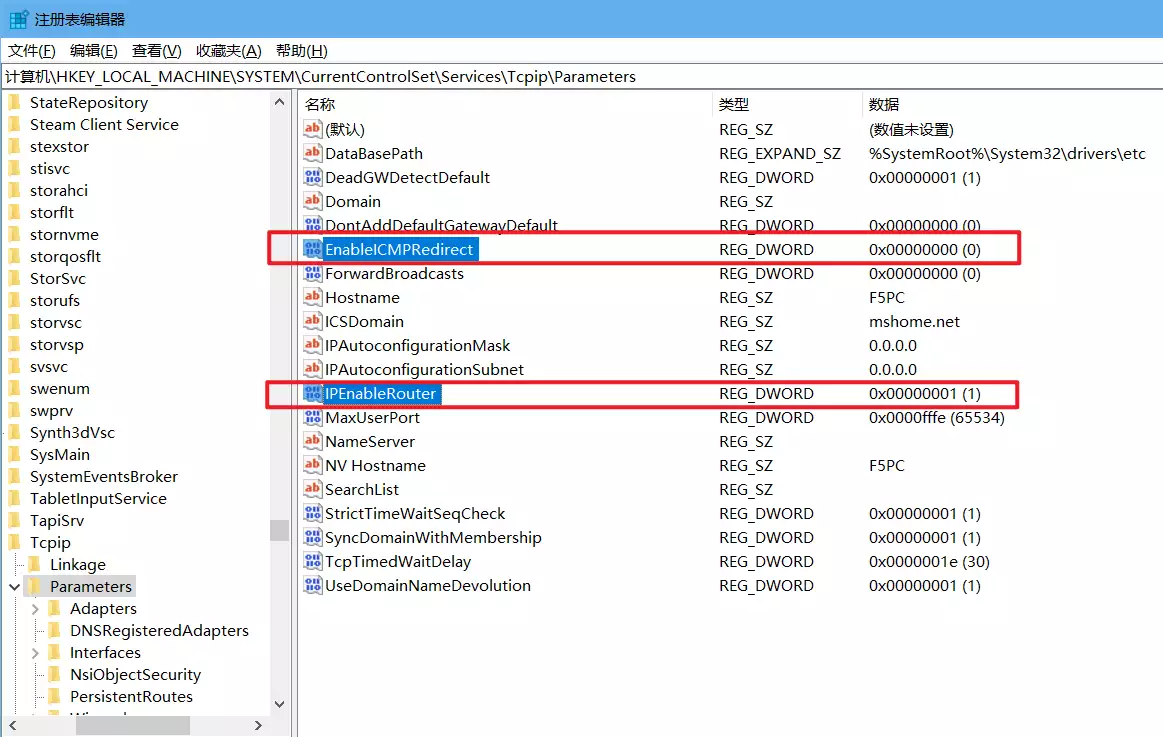Sort by the 名称 column header

pos(320,104)
